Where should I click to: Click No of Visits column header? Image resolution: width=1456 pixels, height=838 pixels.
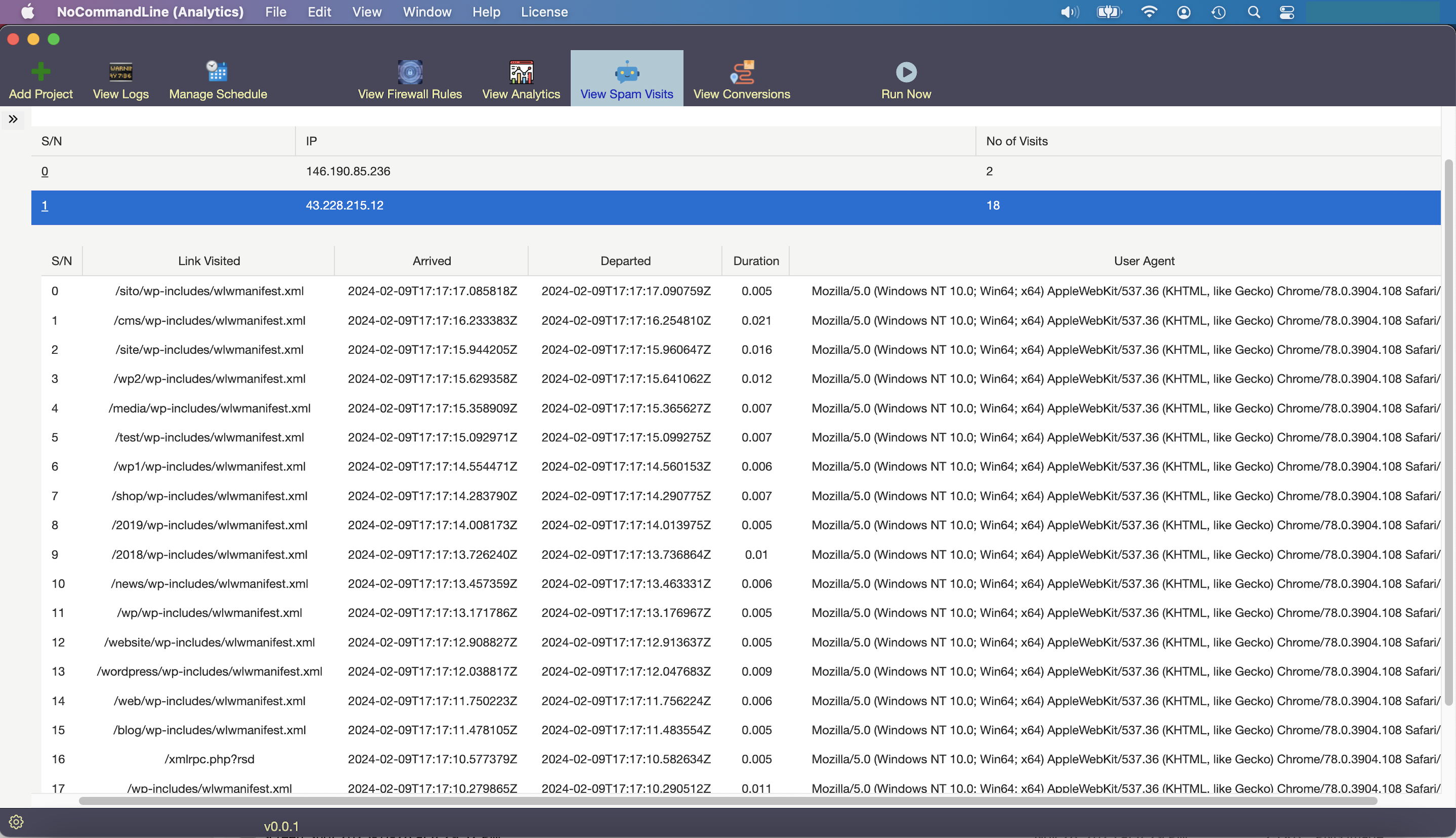pos(1018,141)
